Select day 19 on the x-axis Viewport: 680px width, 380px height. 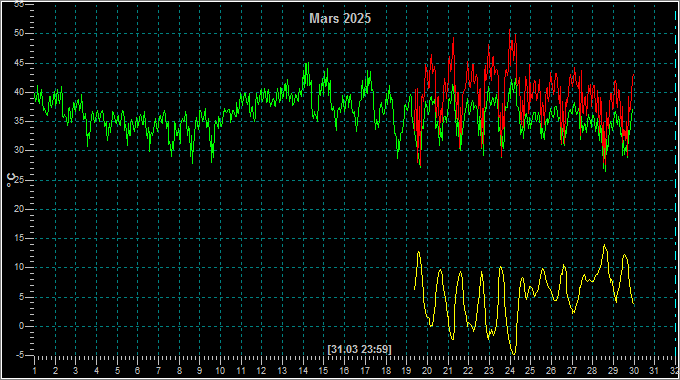pos(406,371)
